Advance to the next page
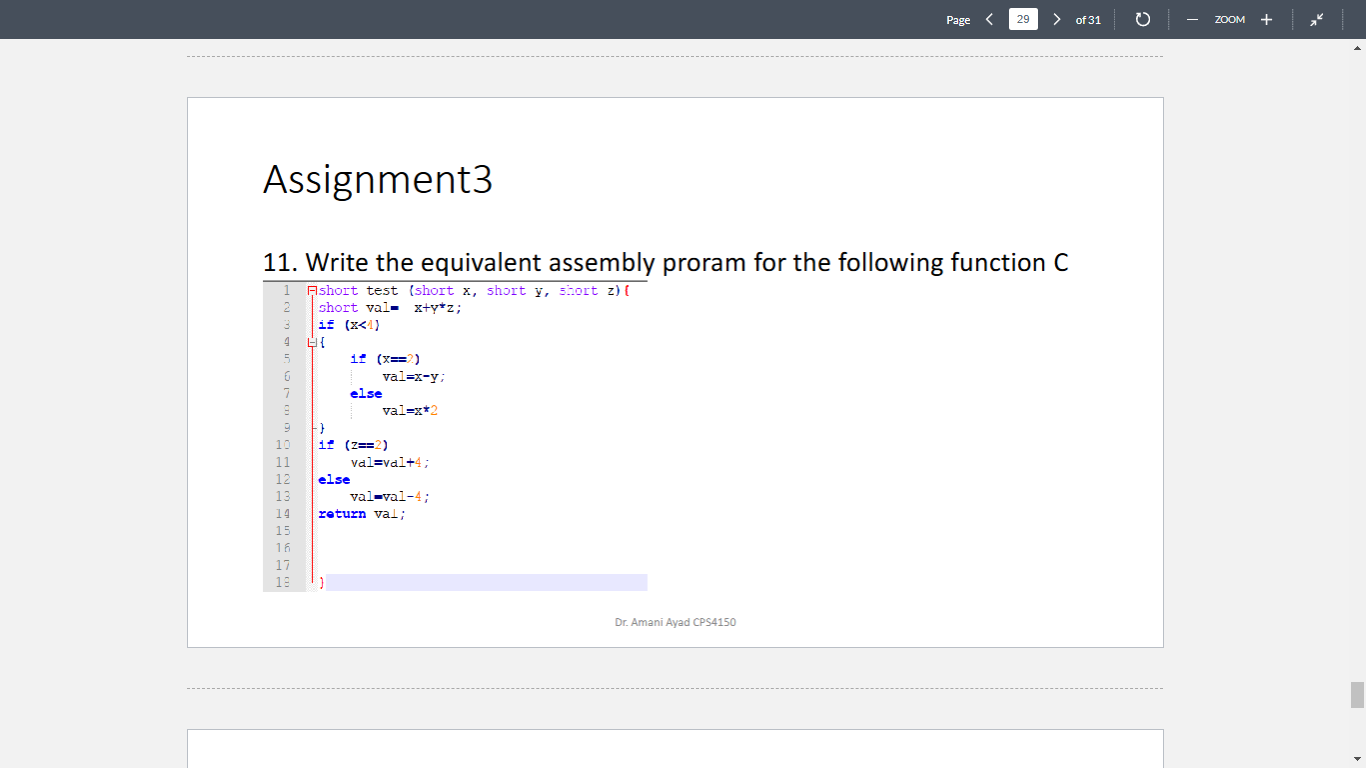Viewport: 1366px width, 768px height. click(1057, 19)
